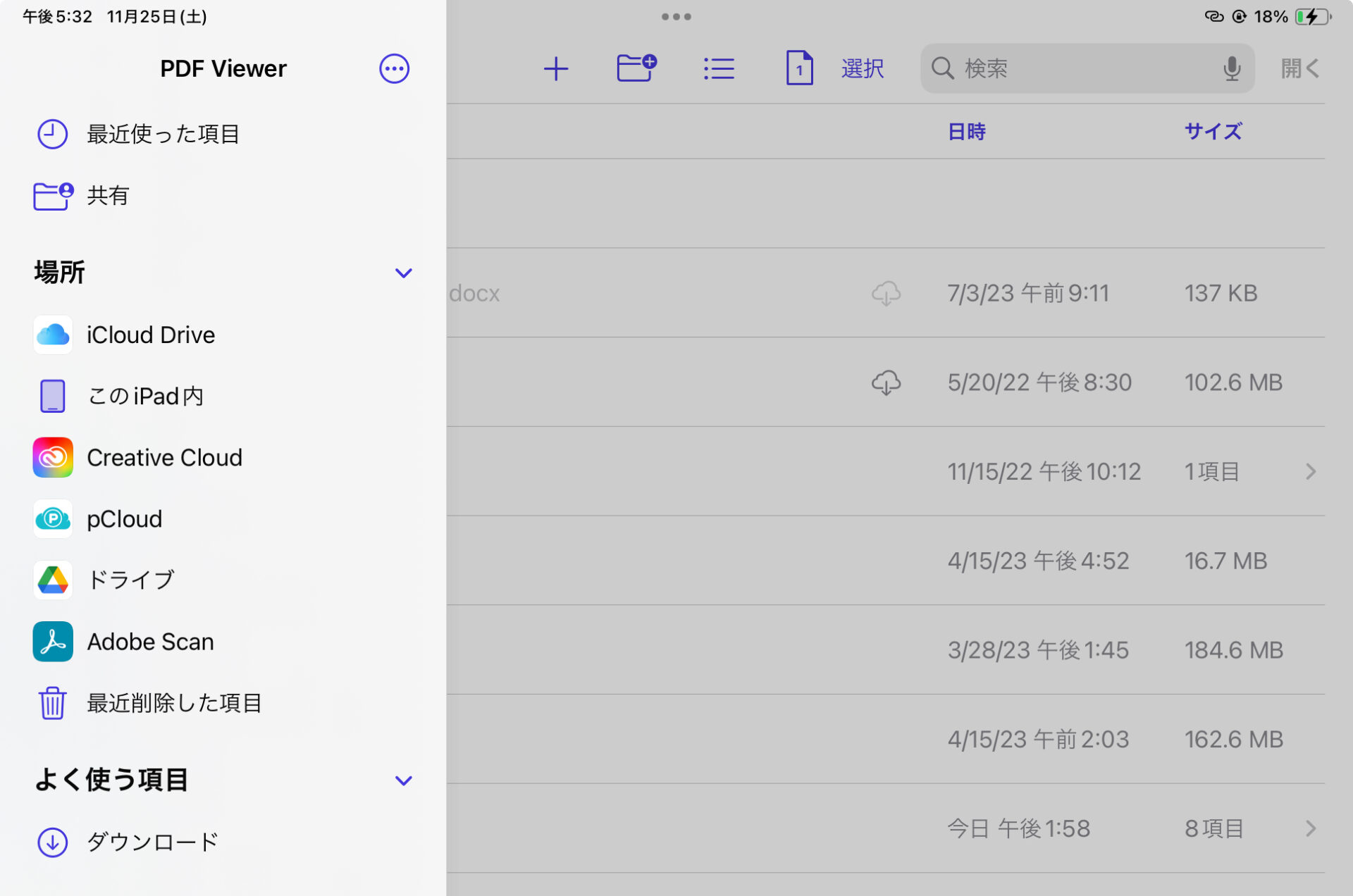
Task: Tap the microphone icon in search bar
Action: [x=1231, y=68]
